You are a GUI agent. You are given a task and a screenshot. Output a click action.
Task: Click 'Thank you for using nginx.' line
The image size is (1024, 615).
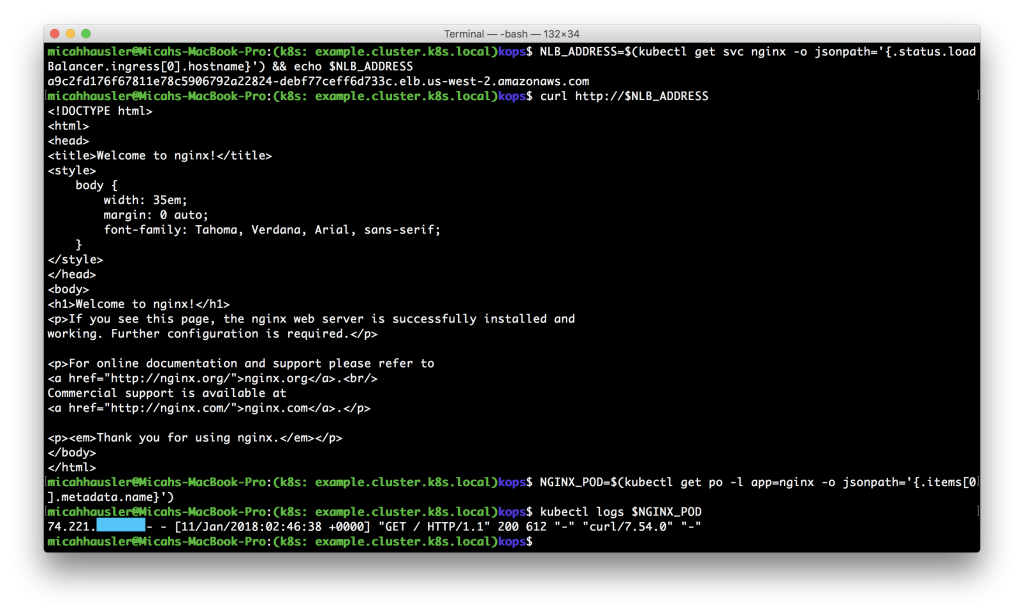pos(195,437)
